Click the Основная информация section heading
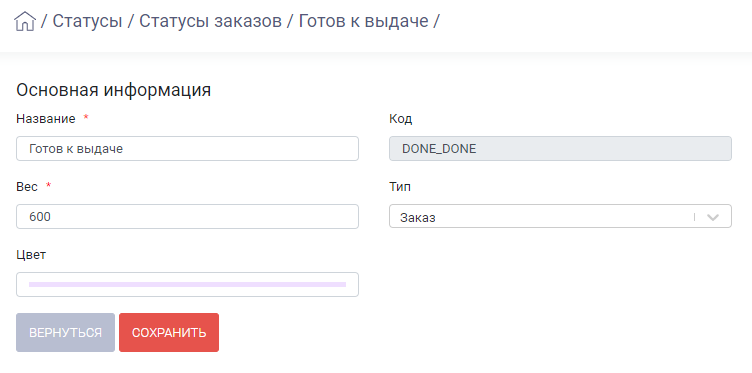This screenshot has height=373, width=752. coord(114,90)
